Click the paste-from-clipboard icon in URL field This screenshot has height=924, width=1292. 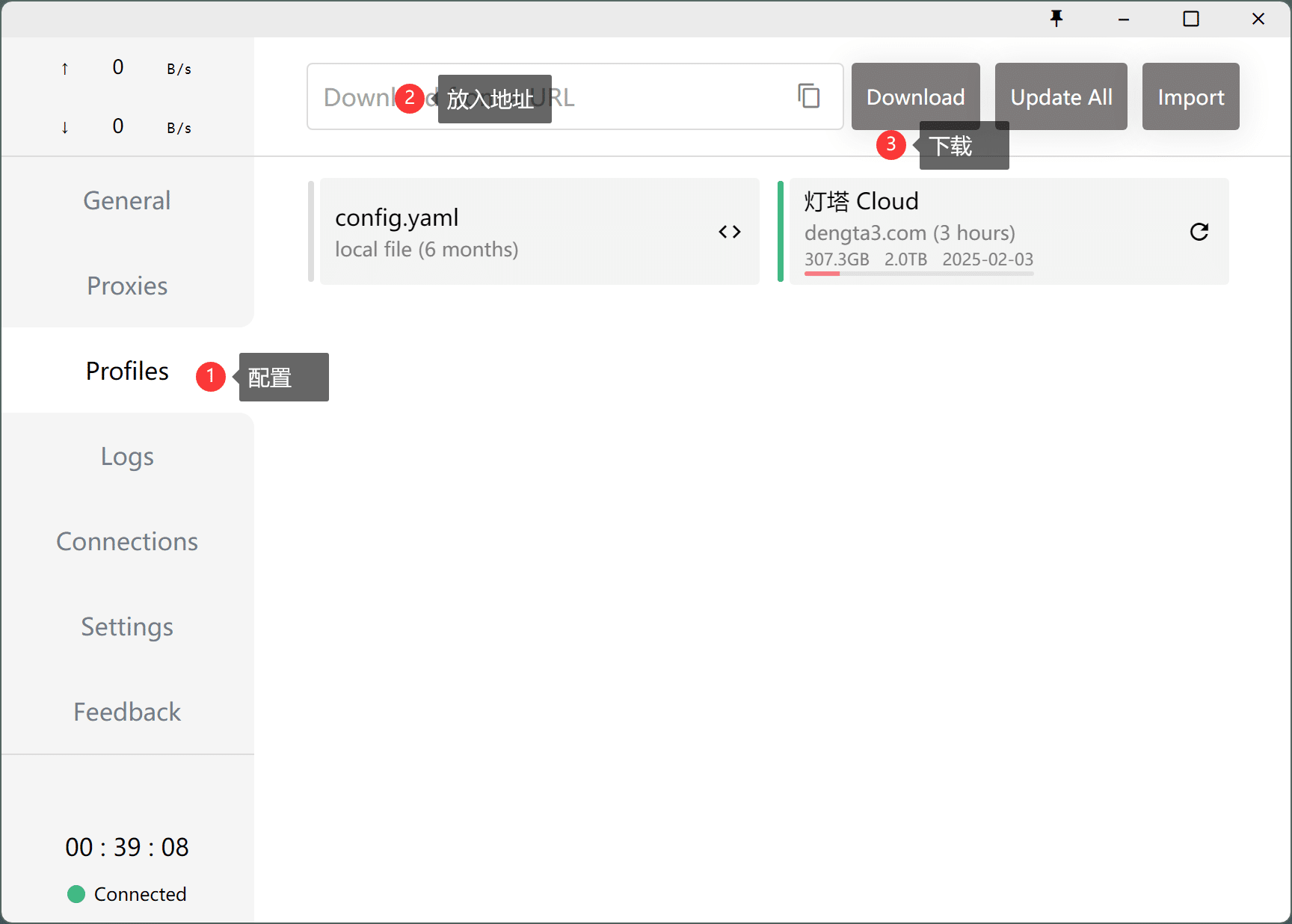tap(808, 96)
